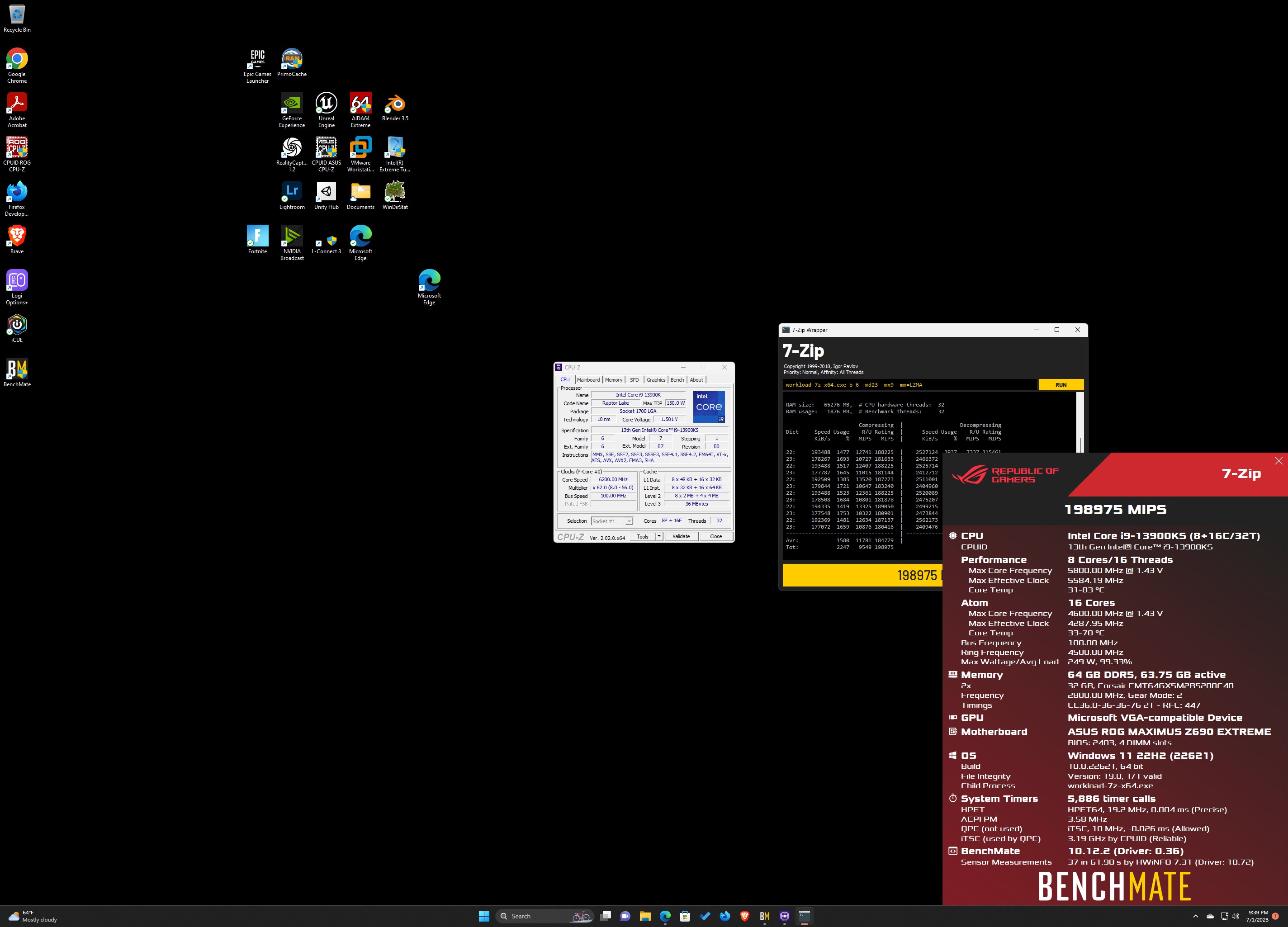Select the ASUS ROG MAXIMUS Z690 EXTREME text
The height and width of the screenshot is (927, 1288).
tap(1169, 731)
